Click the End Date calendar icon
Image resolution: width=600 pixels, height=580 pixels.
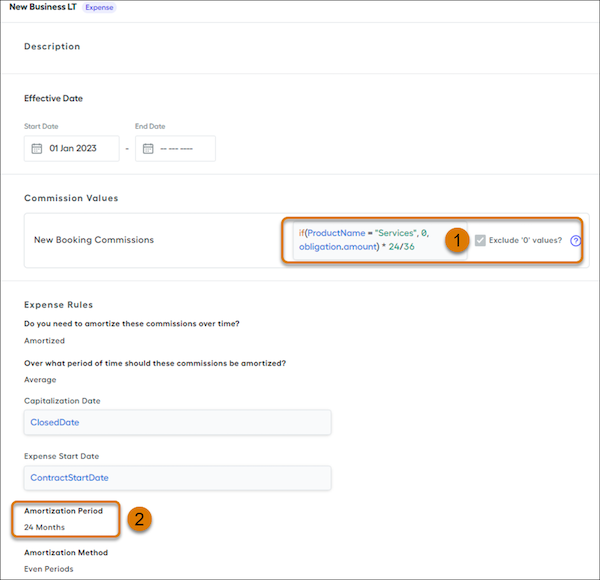click(x=148, y=148)
